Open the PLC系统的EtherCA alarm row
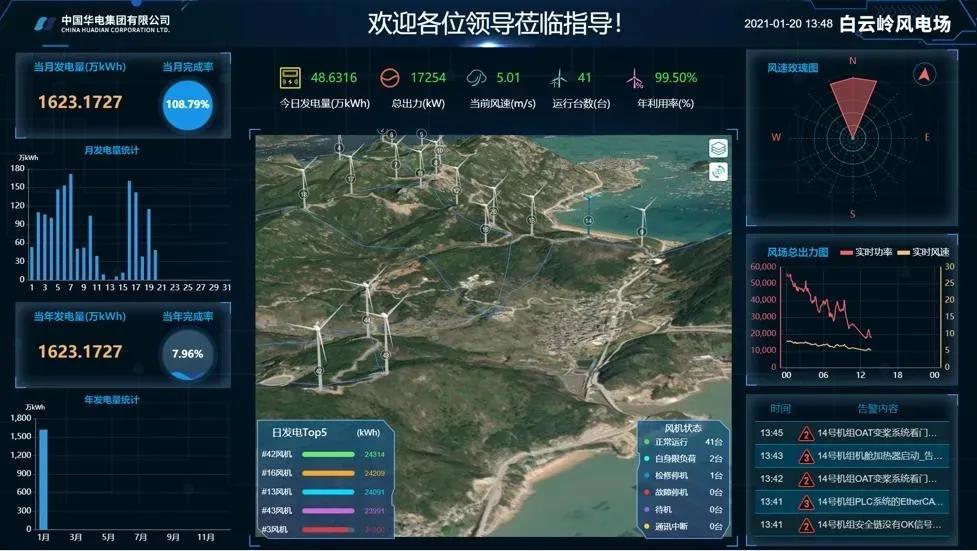Screen dimensions: 977x551 [x=852, y=502]
